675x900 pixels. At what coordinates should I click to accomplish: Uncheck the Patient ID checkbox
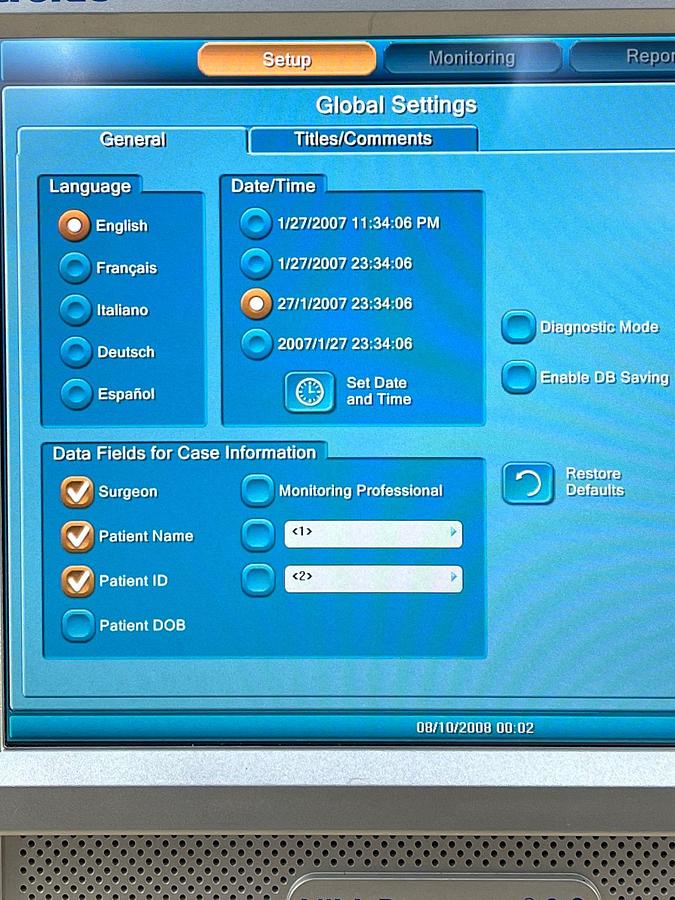point(77,581)
